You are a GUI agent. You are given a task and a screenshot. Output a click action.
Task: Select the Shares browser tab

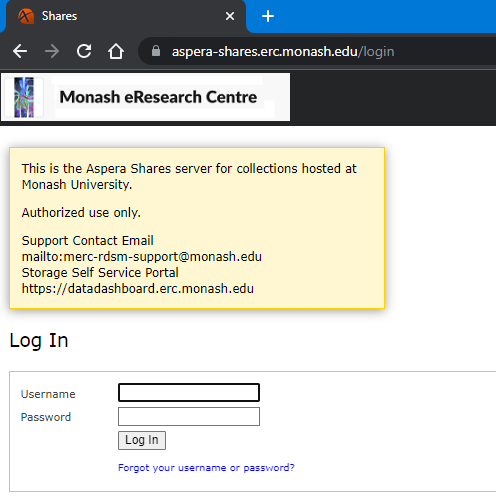coord(123,16)
